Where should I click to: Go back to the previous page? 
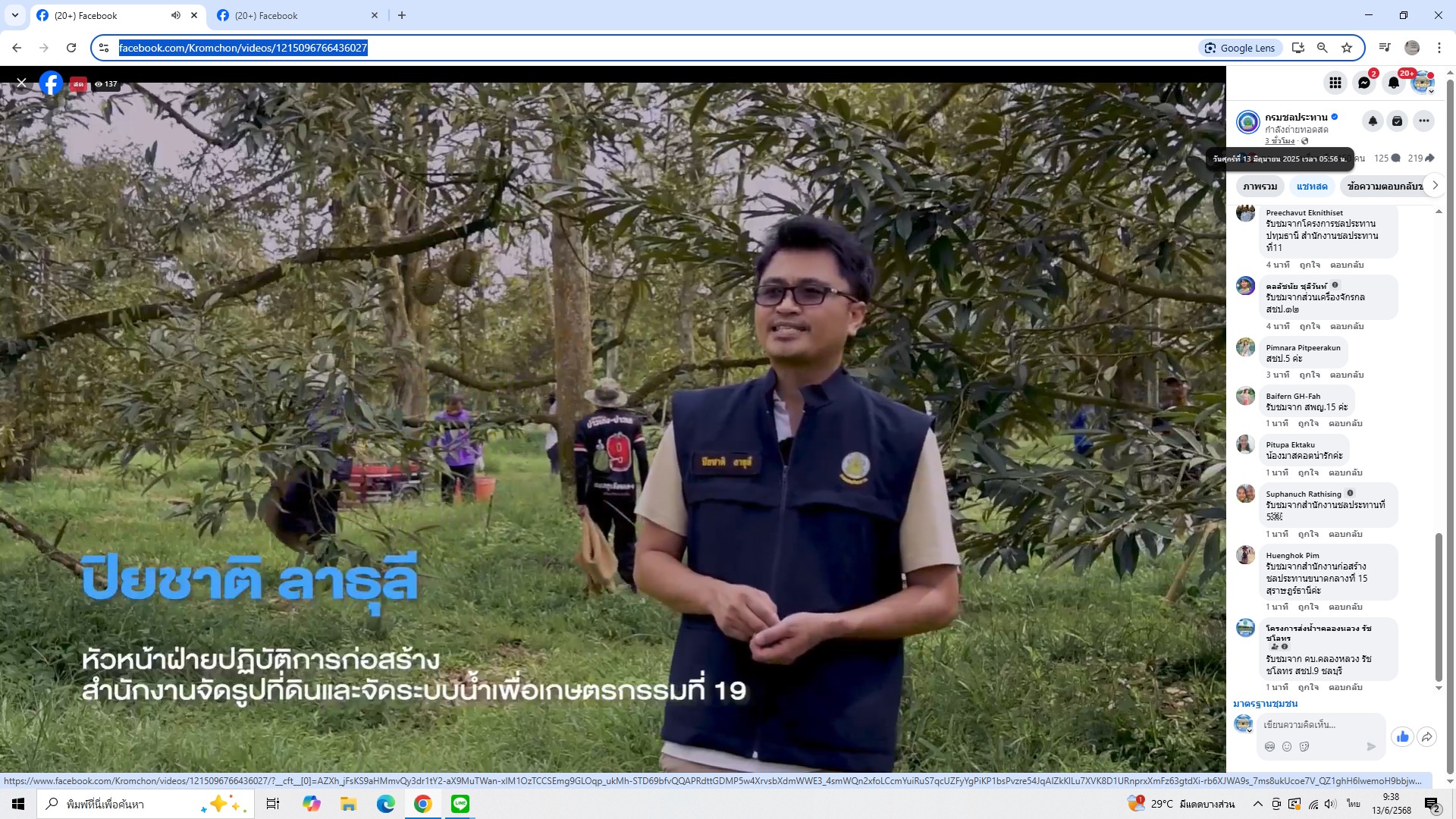pyautogui.click(x=17, y=48)
